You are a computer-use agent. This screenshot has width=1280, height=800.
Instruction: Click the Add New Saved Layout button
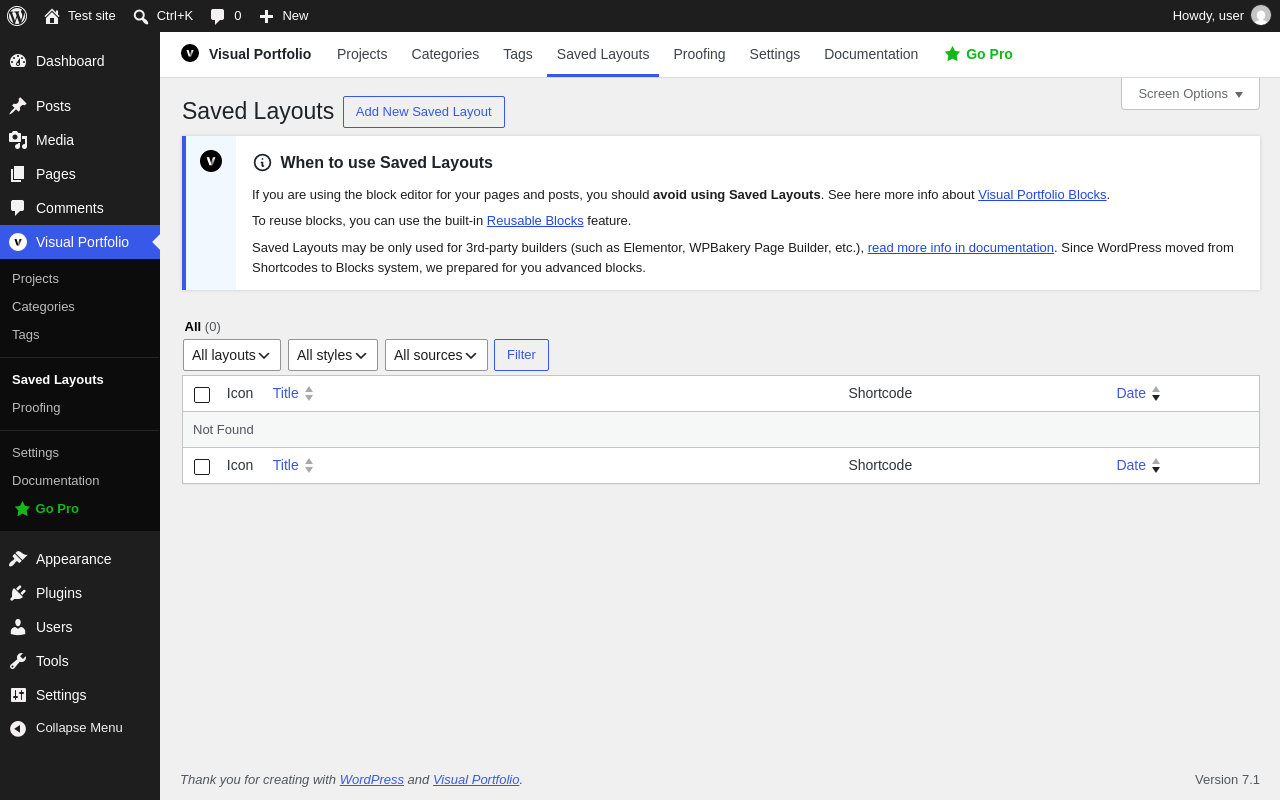point(424,112)
